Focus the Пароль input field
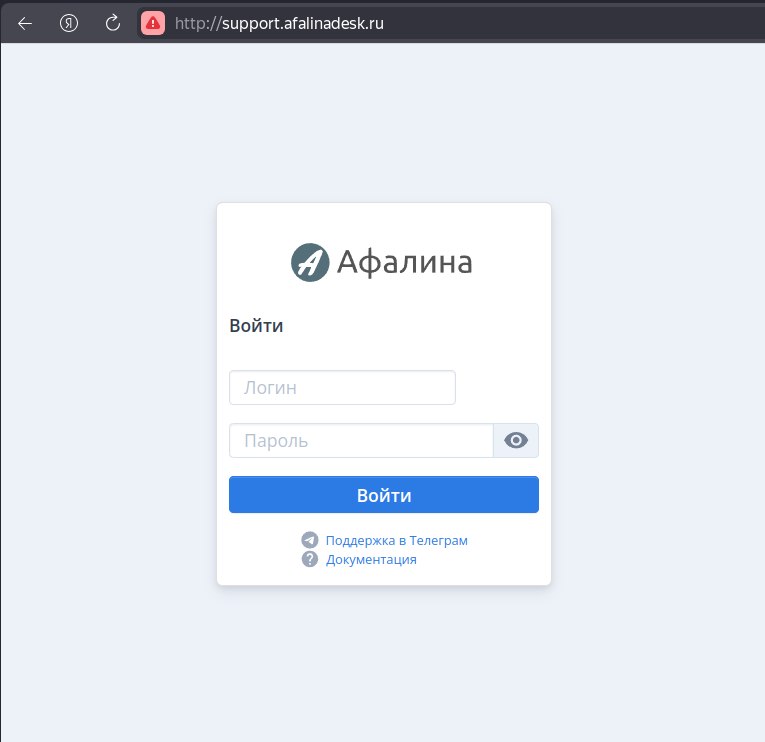This screenshot has width=765, height=742. pyautogui.click(x=361, y=441)
